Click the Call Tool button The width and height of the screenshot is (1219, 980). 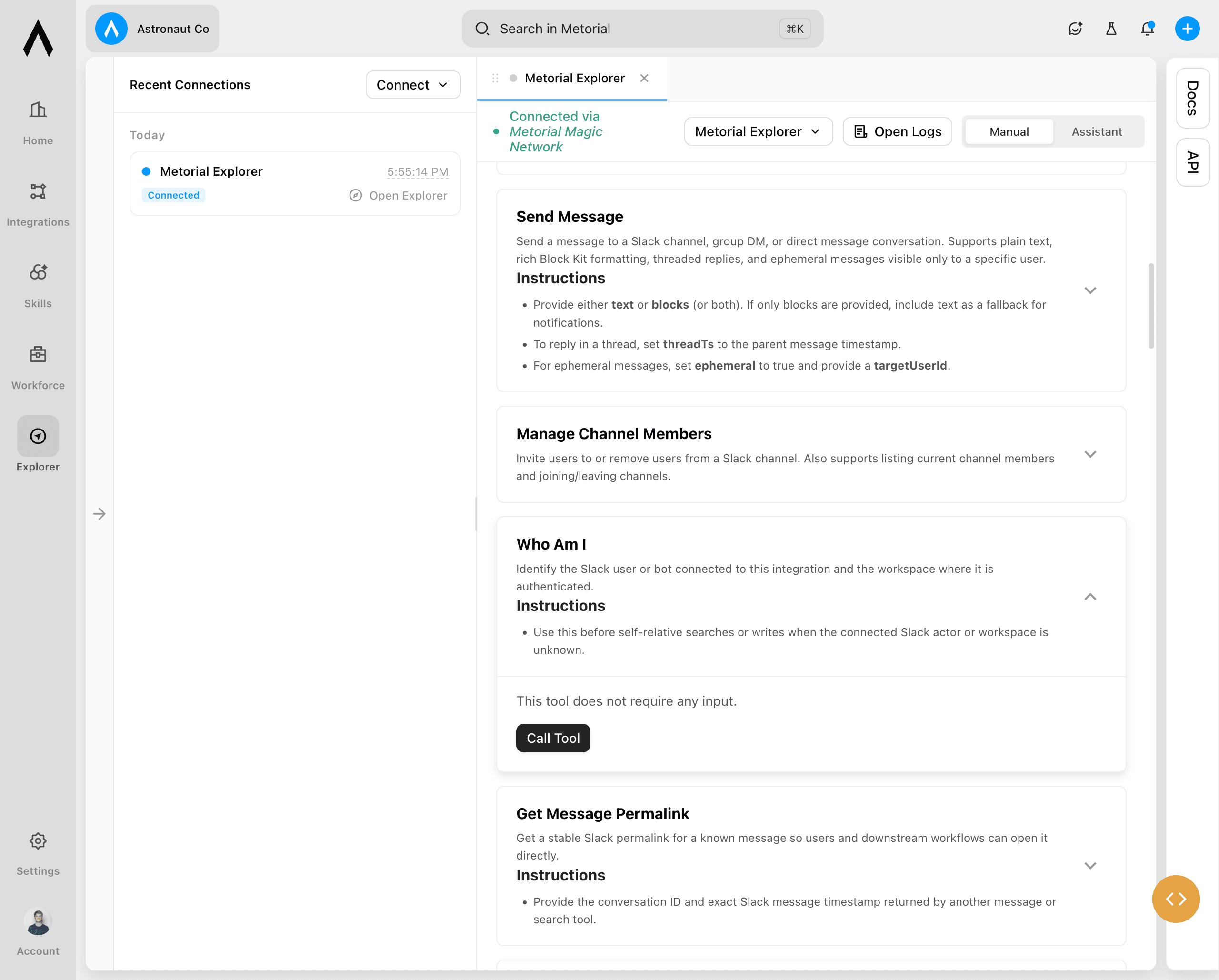[x=553, y=738]
